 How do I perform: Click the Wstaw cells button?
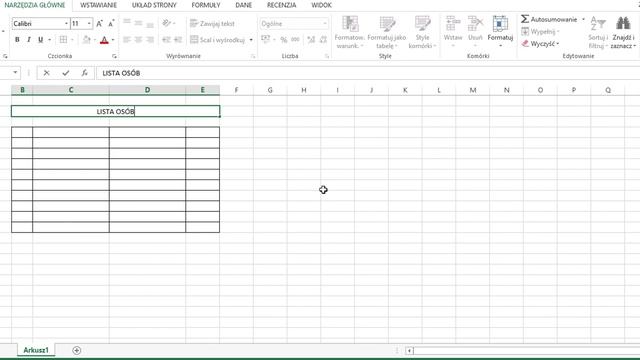453,32
